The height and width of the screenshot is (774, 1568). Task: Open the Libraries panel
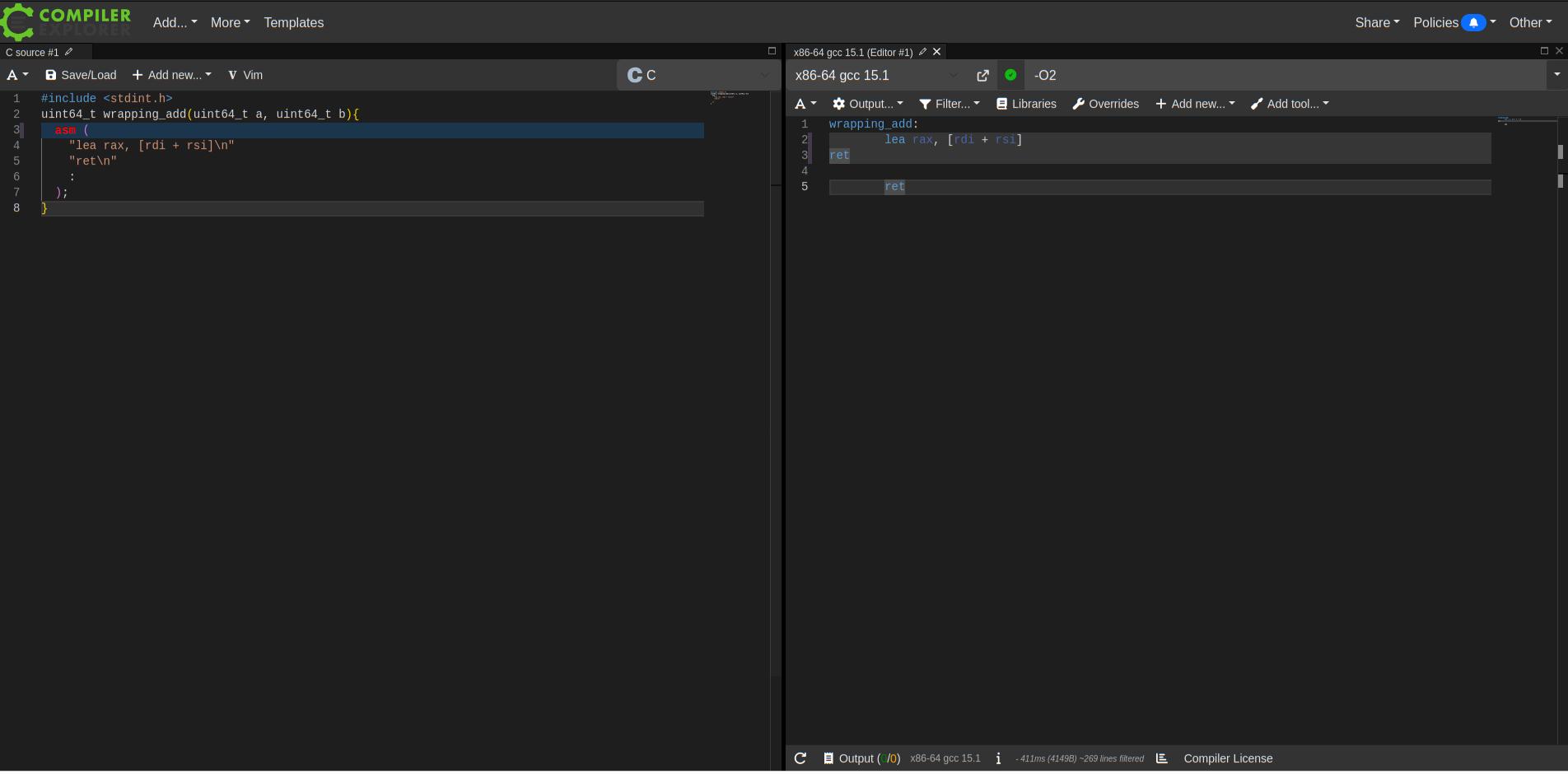coord(1026,104)
